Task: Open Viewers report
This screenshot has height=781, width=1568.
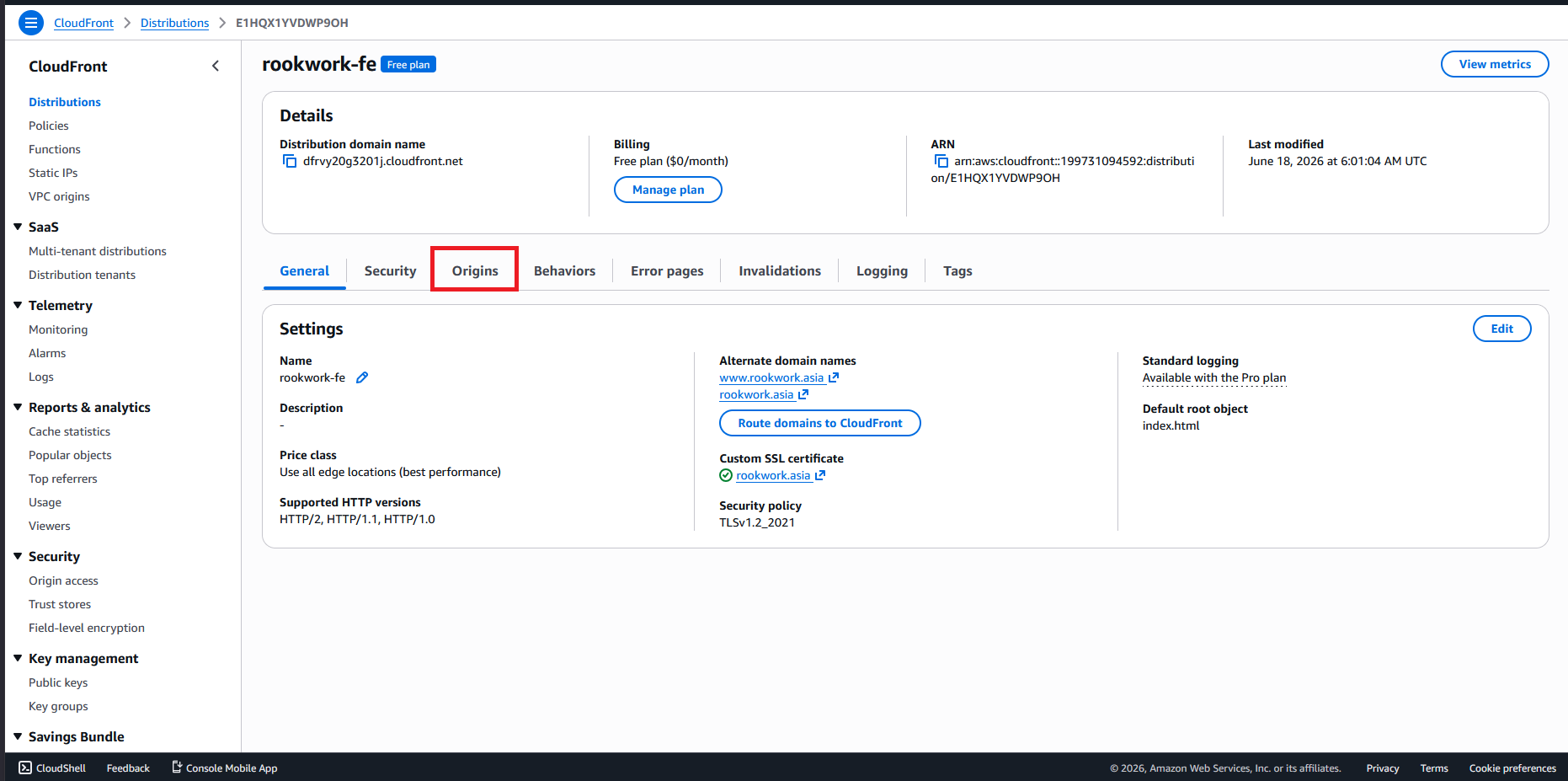Action: 50,526
